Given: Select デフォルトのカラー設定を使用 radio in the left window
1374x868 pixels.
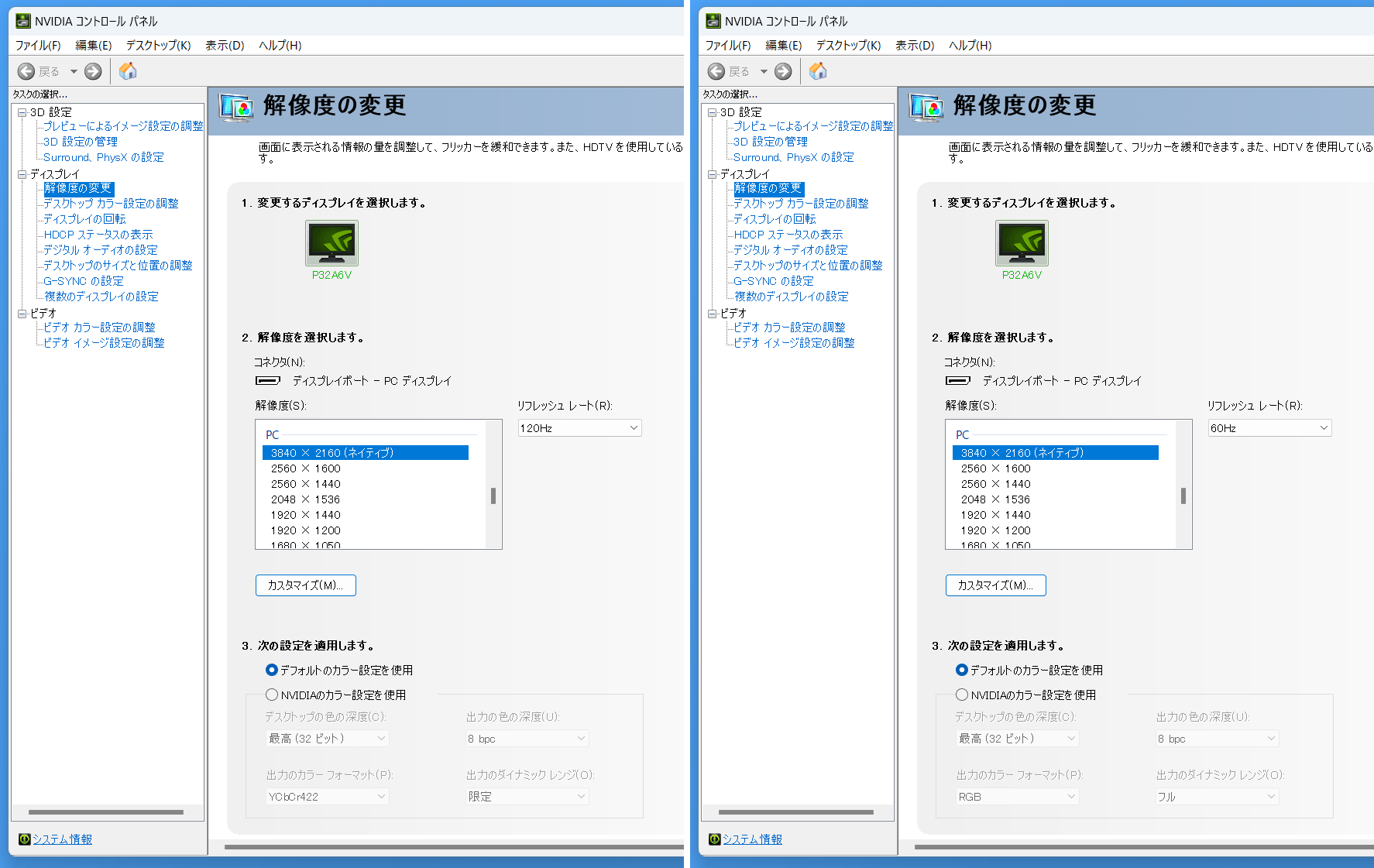Looking at the screenshot, I should (271, 670).
